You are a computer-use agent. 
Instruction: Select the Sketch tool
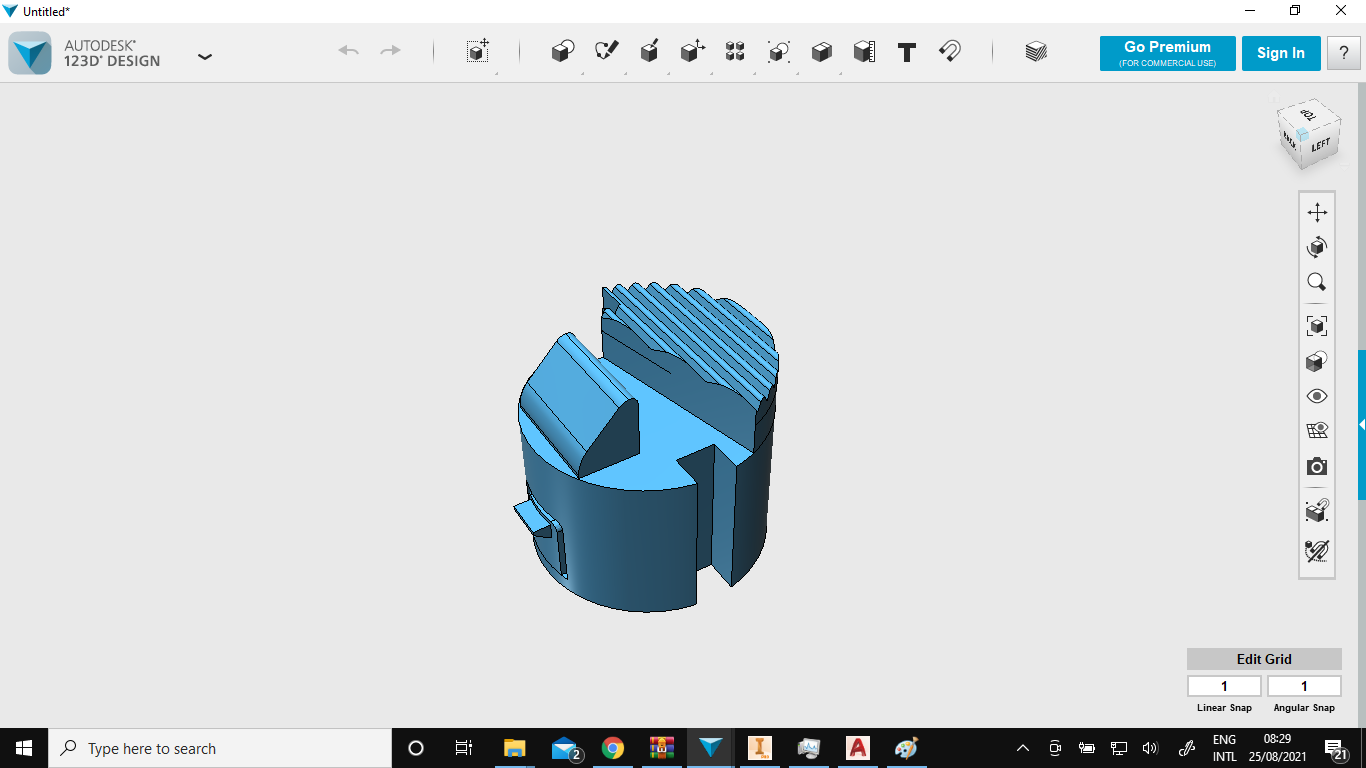(x=606, y=52)
